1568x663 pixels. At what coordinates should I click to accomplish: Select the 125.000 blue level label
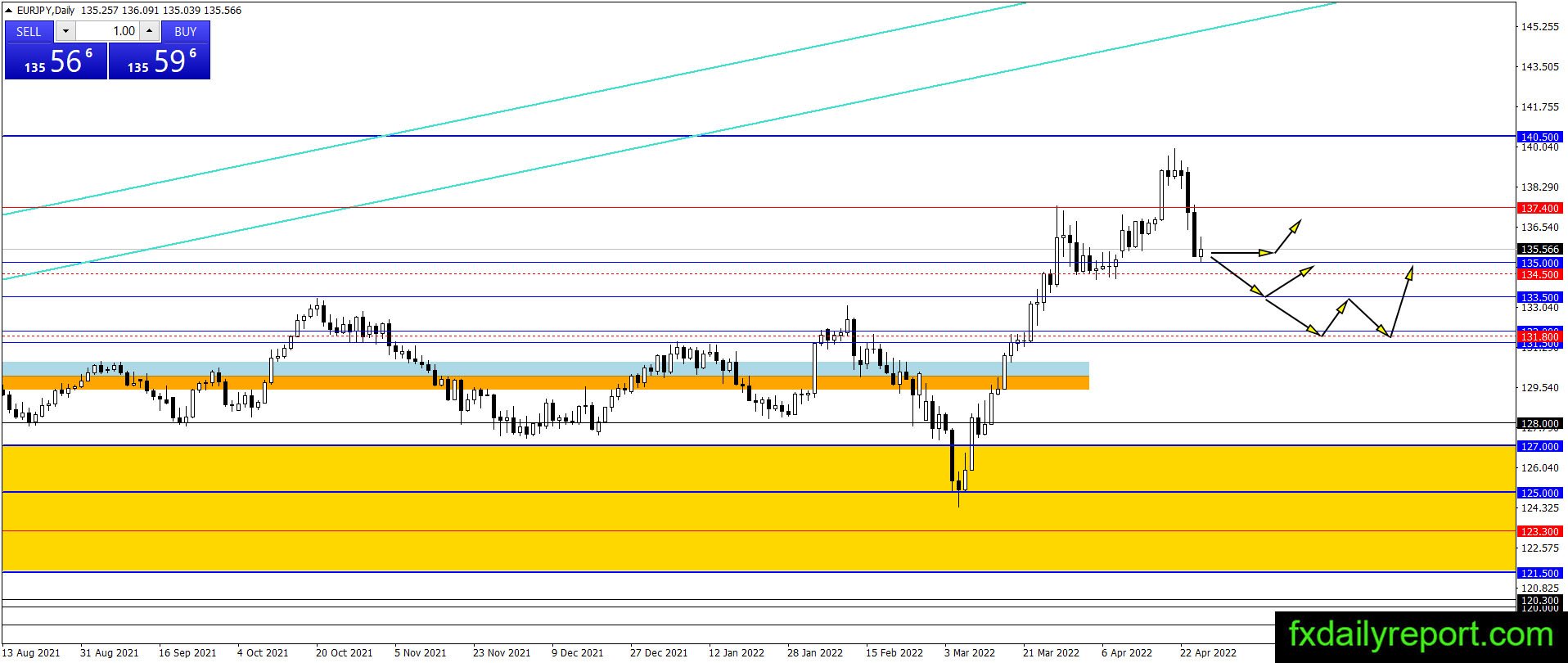(1540, 493)
